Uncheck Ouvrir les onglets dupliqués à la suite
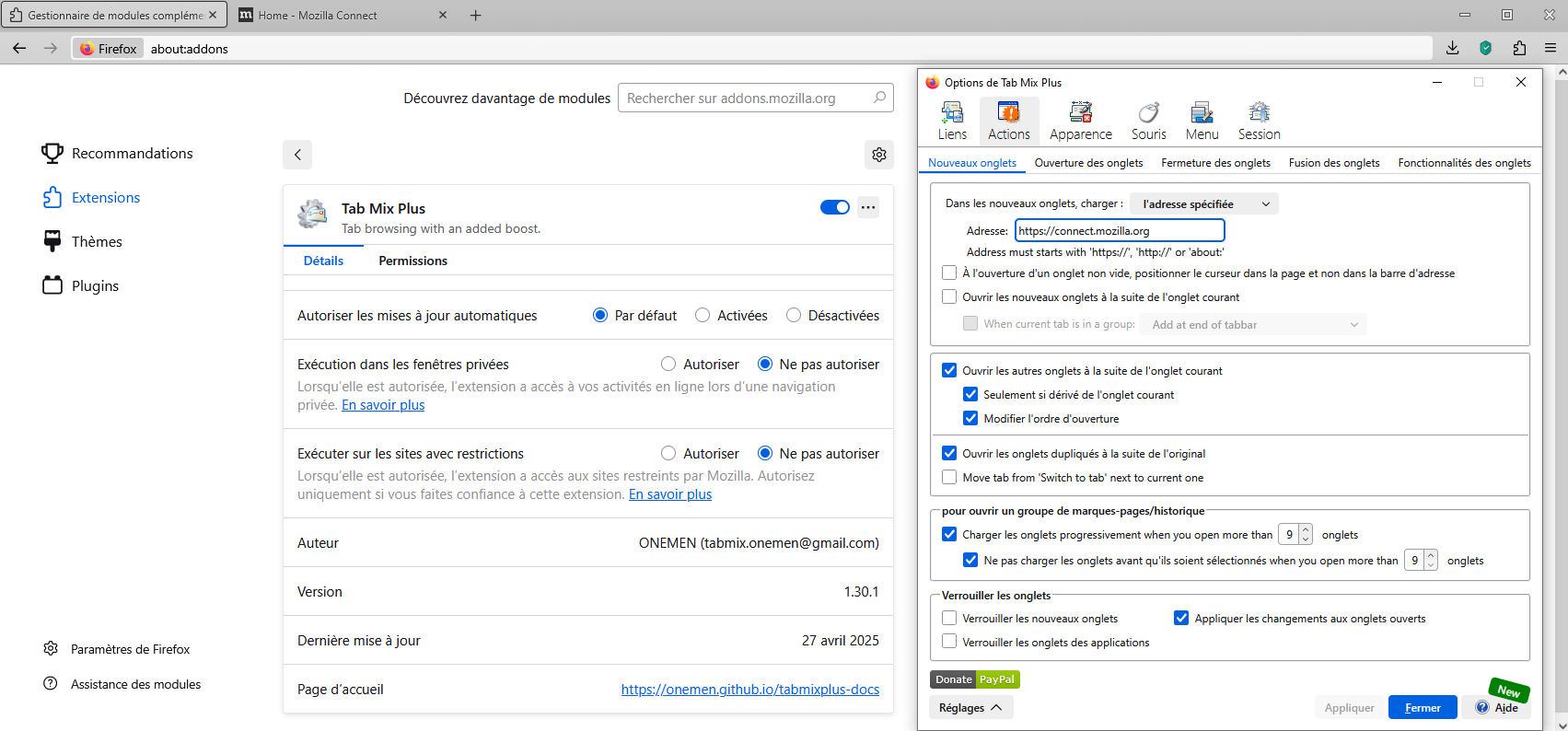The image size is (1568, 731). click(949, 453)
